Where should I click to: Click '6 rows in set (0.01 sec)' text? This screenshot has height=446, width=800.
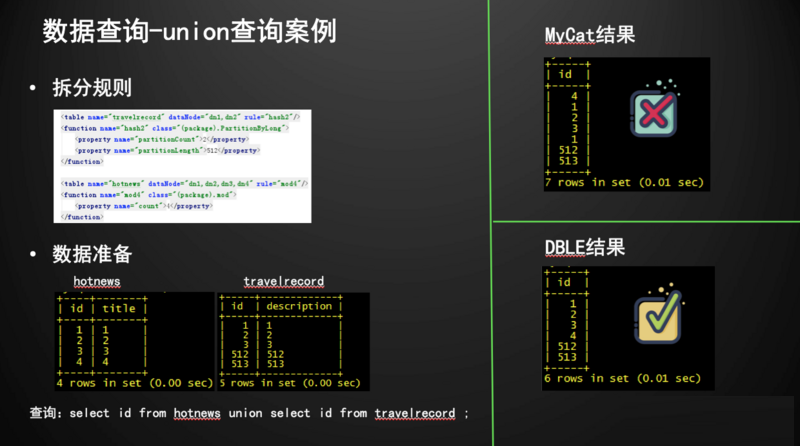point(622,378)
